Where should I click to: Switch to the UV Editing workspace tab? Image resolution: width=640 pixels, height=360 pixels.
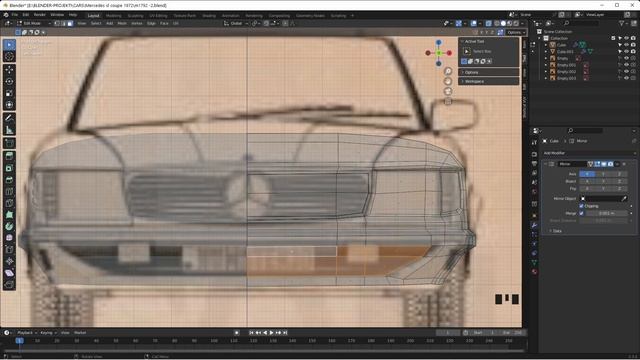[158, 16]
